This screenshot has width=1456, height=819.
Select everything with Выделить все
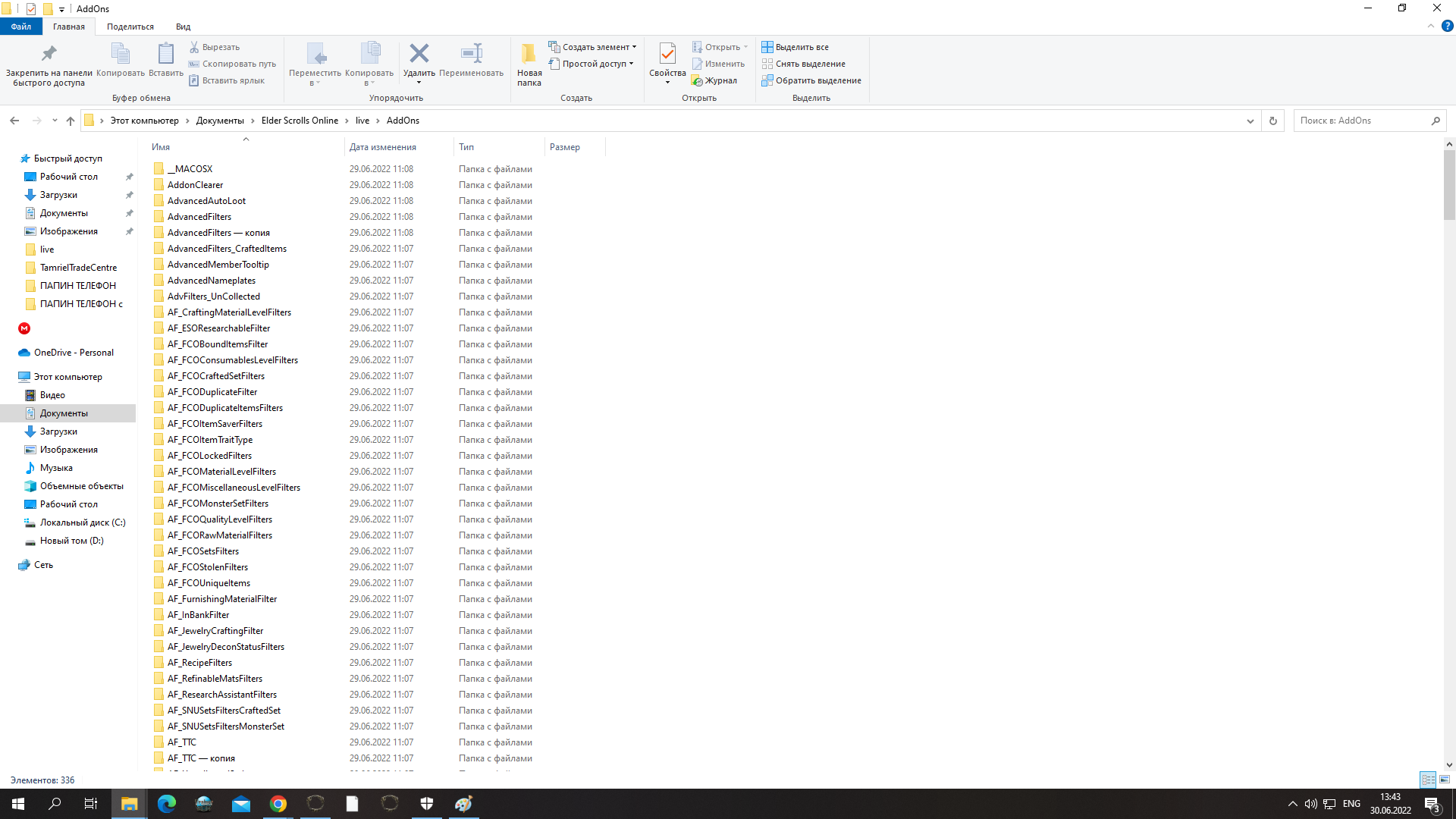coord(795,47)
